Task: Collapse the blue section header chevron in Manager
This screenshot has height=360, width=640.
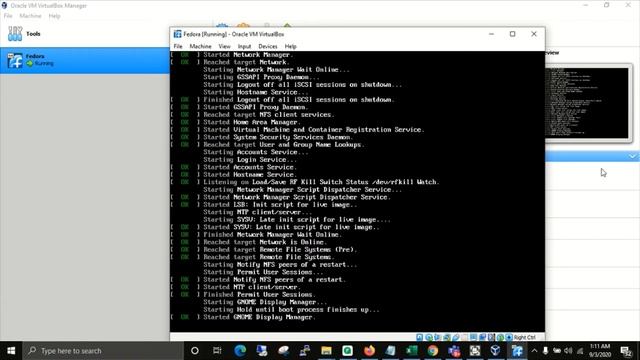Action: point(632,156)
